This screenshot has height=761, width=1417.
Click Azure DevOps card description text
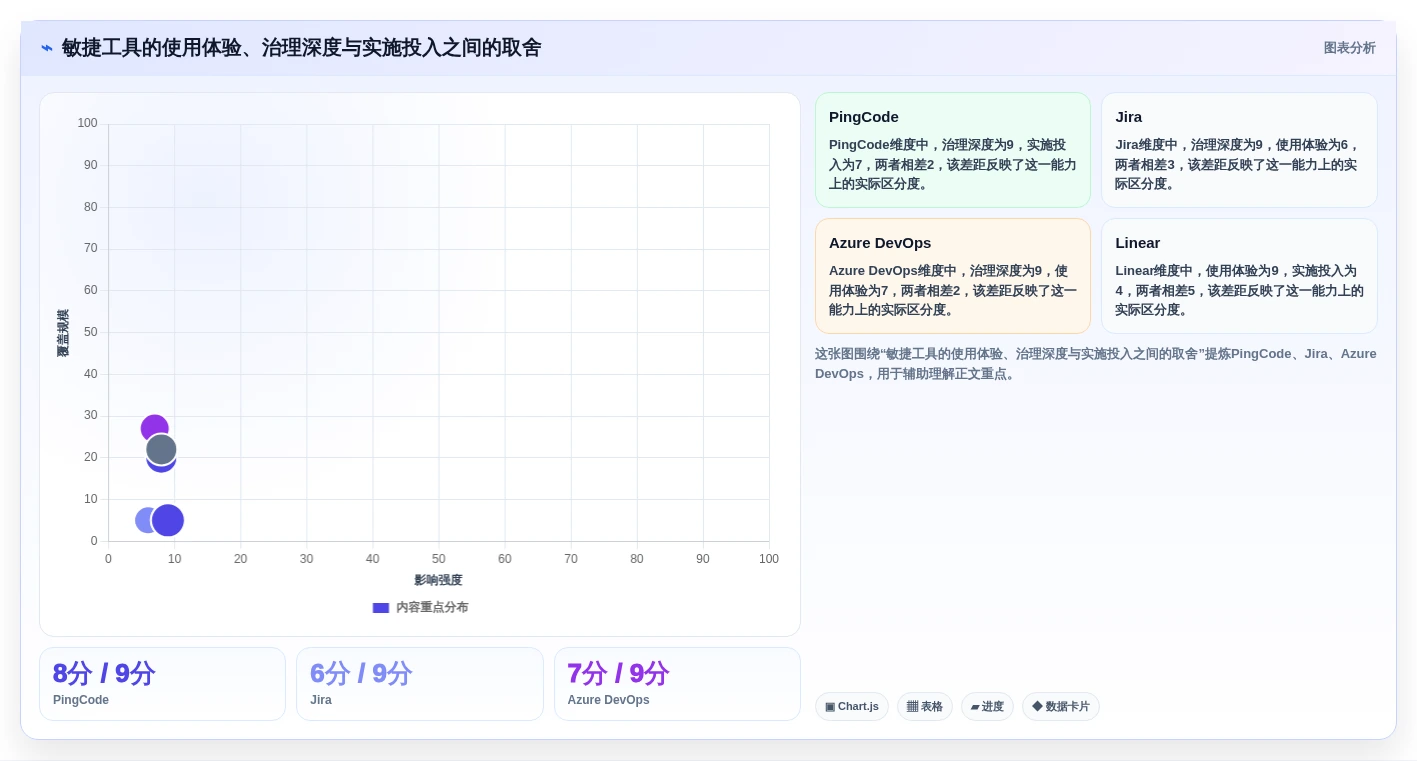pos(952,290)
